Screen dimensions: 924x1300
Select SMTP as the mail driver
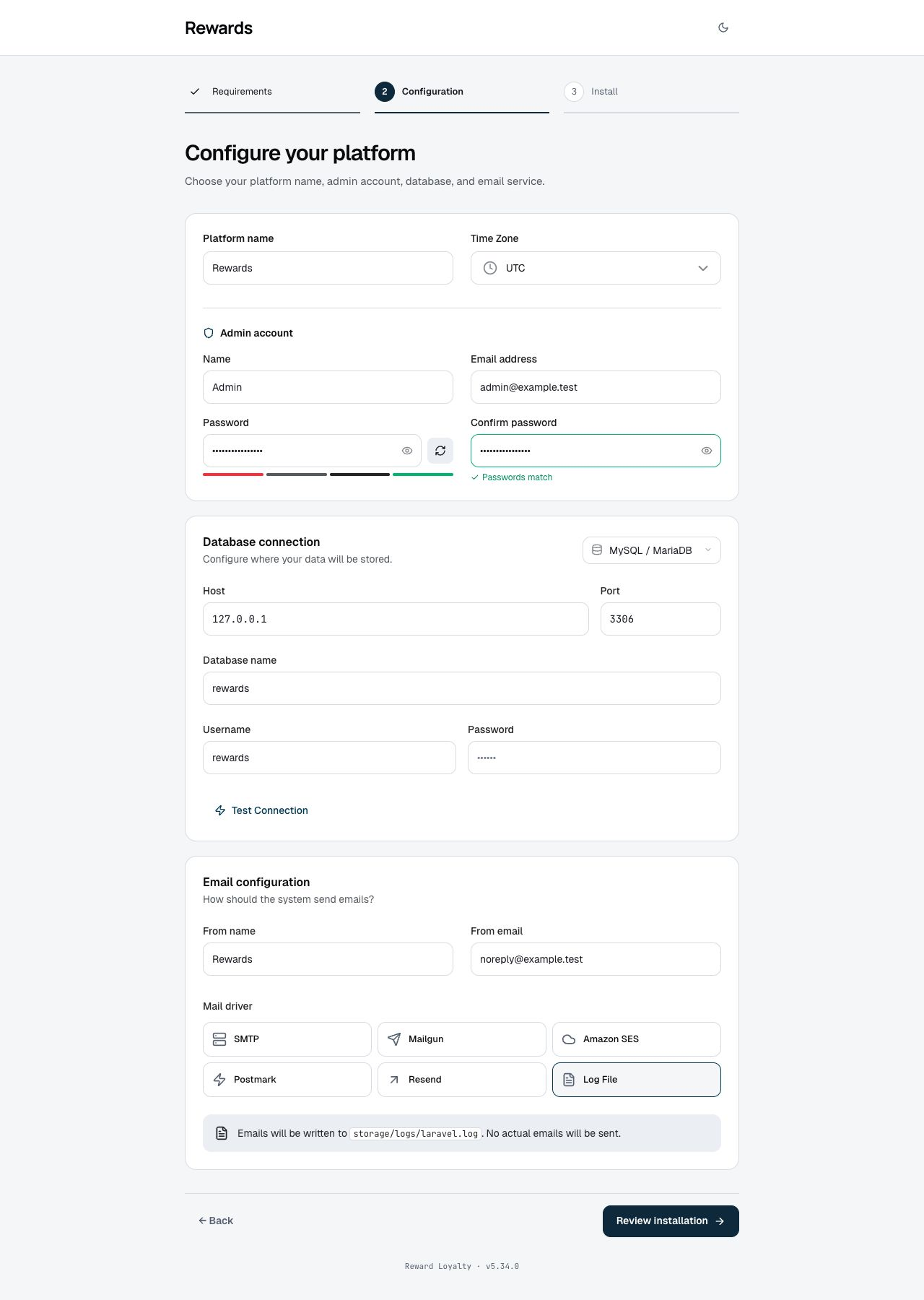click(287, 1039)
